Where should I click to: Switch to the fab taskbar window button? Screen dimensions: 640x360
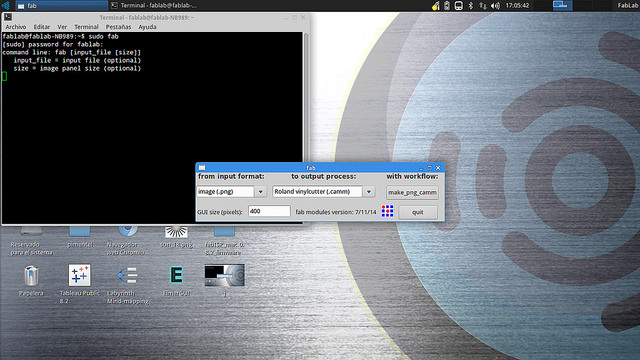point(61,5)
